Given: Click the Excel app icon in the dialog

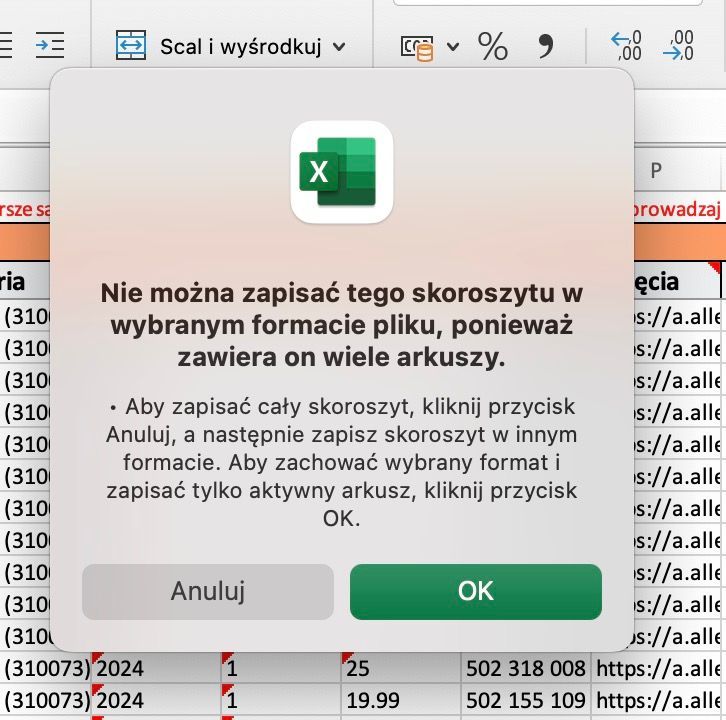Looking at the screenshot, I should [x=342, y=172].
